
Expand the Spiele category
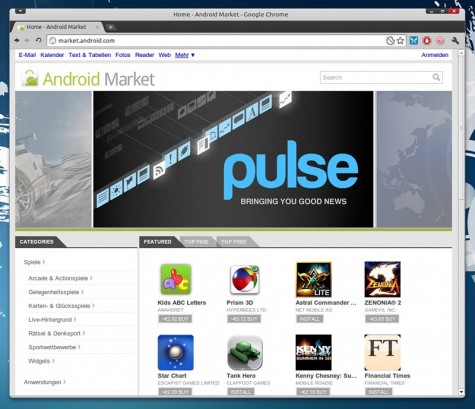point(34,262)
